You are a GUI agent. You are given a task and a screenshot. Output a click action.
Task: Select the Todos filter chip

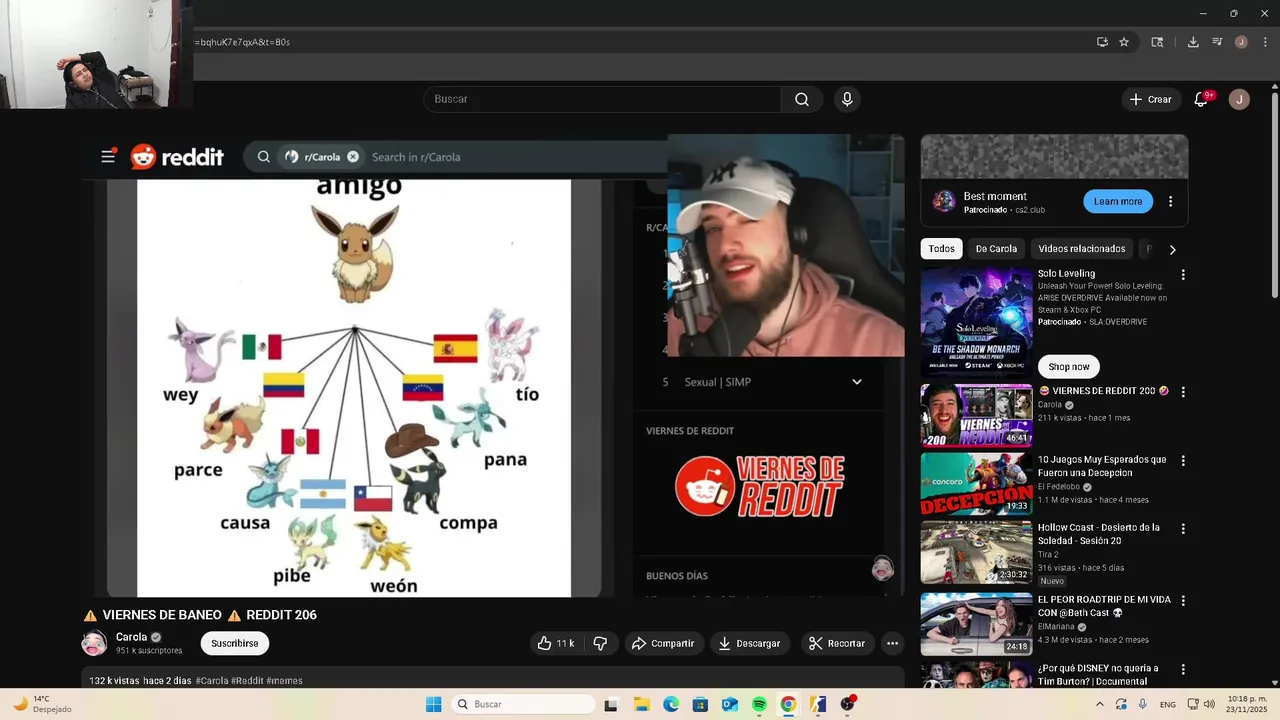941,249
